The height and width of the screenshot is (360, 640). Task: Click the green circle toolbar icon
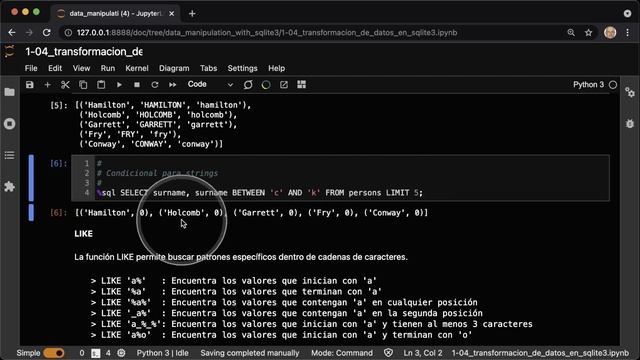tap(266, 84)
